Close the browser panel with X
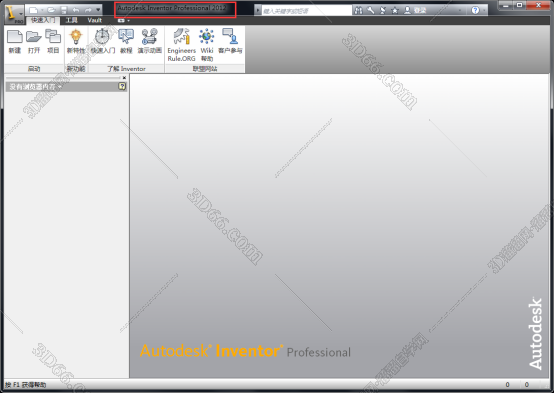Screen dimensions: 554x393 124,78
